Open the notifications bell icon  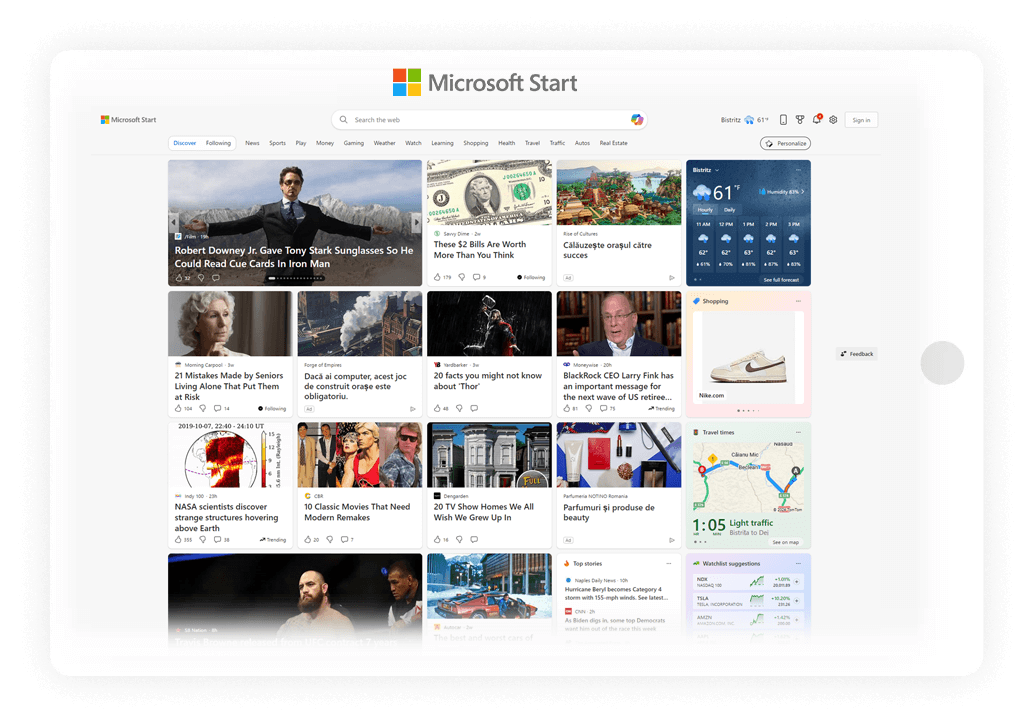point(817,119)
